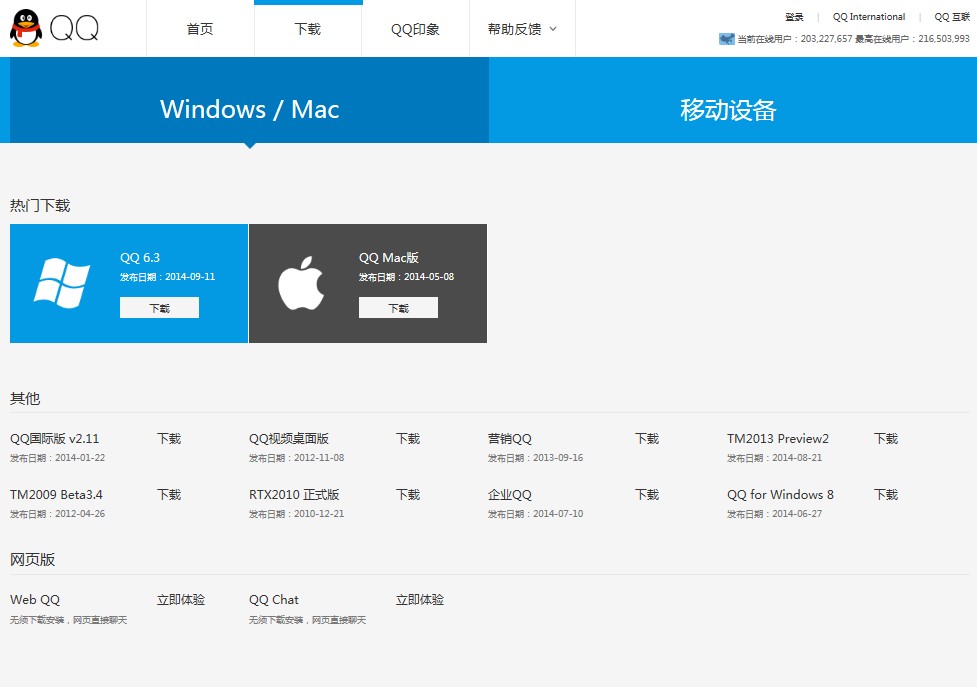Click the Windows logo in the QQ 6.3 tile
Image resolution: width=977 pixels, height=687 pixels.
pos(62,283)
